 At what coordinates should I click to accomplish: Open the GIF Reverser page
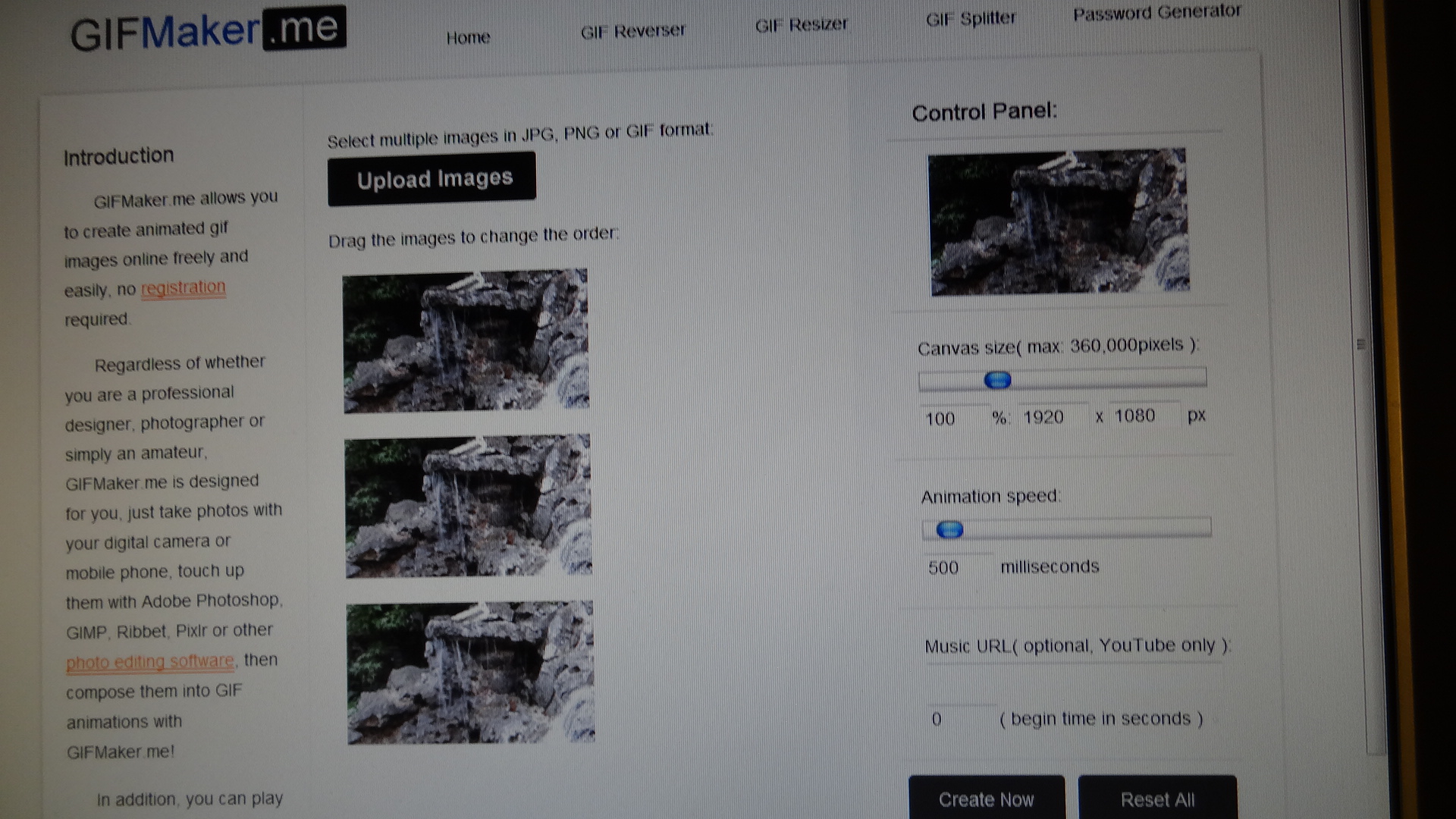(632, 31)
